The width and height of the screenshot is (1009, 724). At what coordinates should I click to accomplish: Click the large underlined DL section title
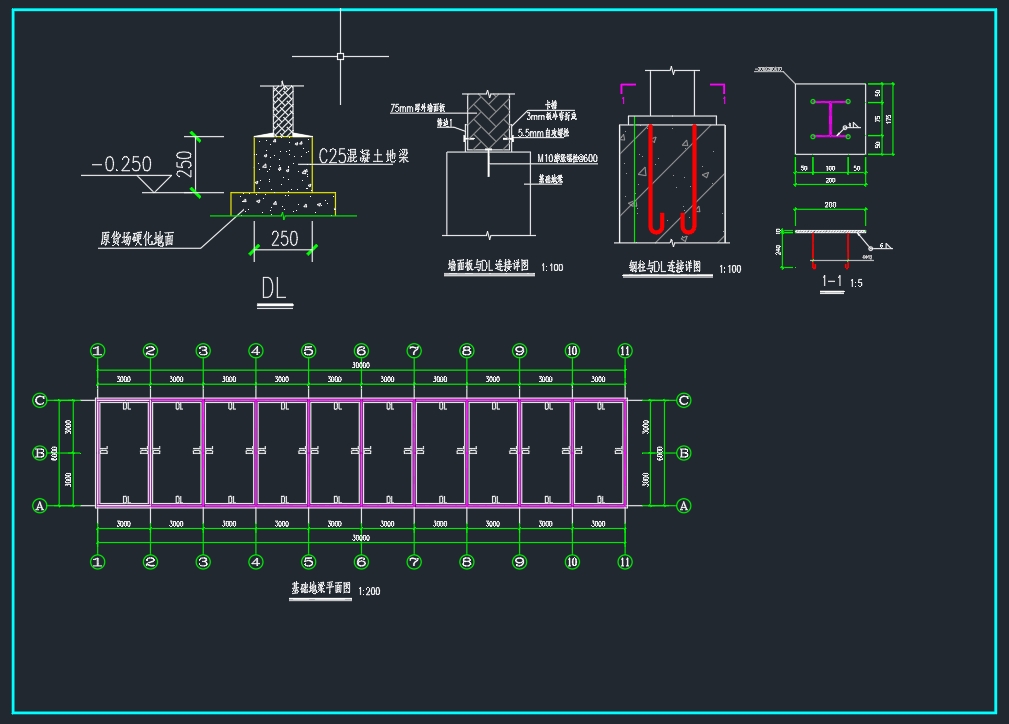pyautogui.click(x=274, y=288)
